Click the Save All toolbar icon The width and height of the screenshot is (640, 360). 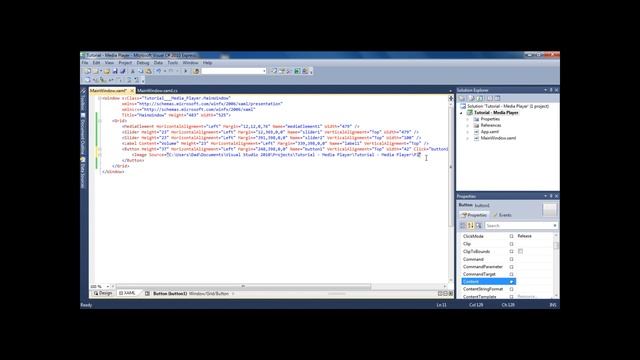(x=122, y=71)
